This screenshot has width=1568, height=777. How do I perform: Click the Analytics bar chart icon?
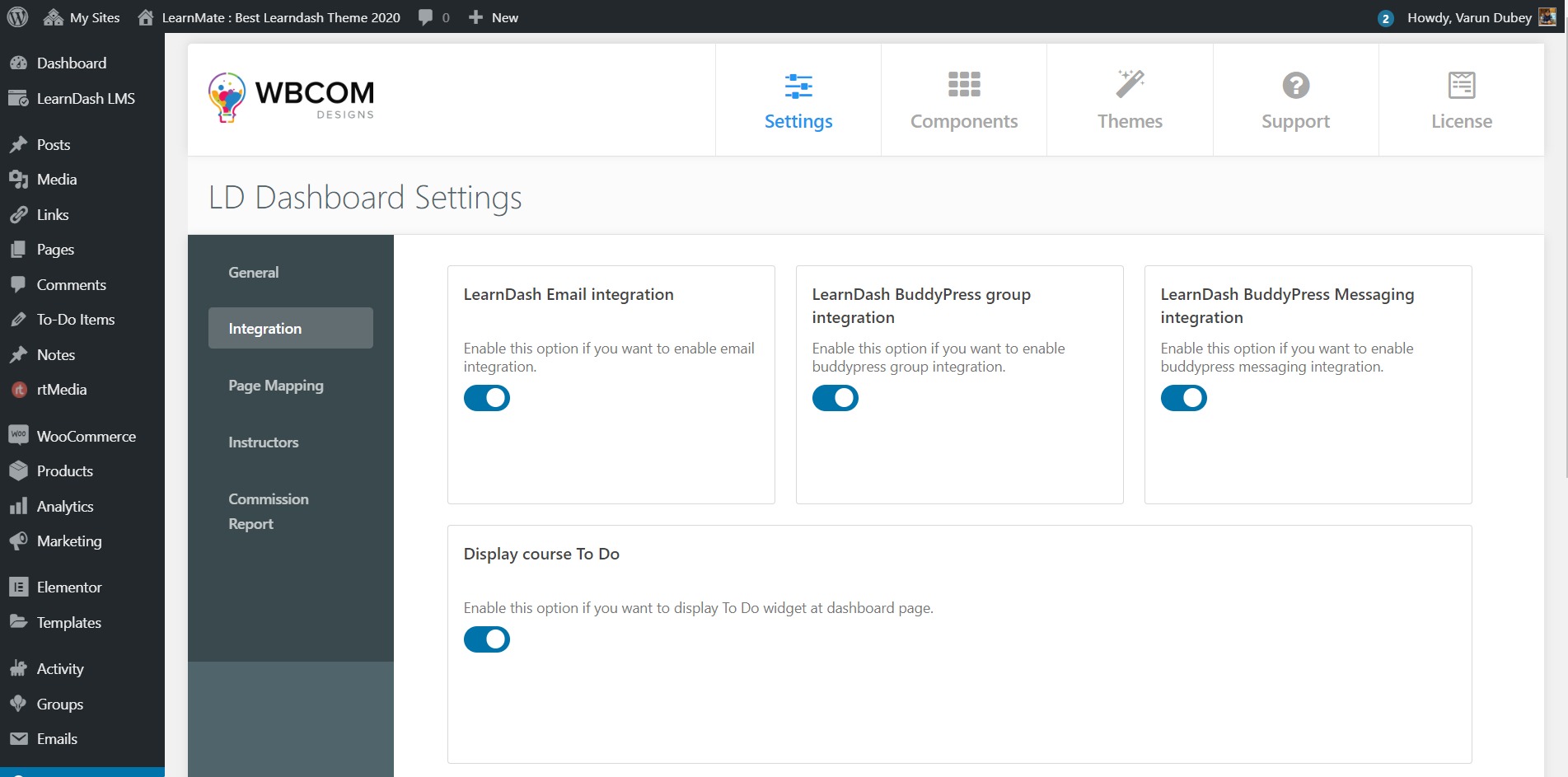18,507
